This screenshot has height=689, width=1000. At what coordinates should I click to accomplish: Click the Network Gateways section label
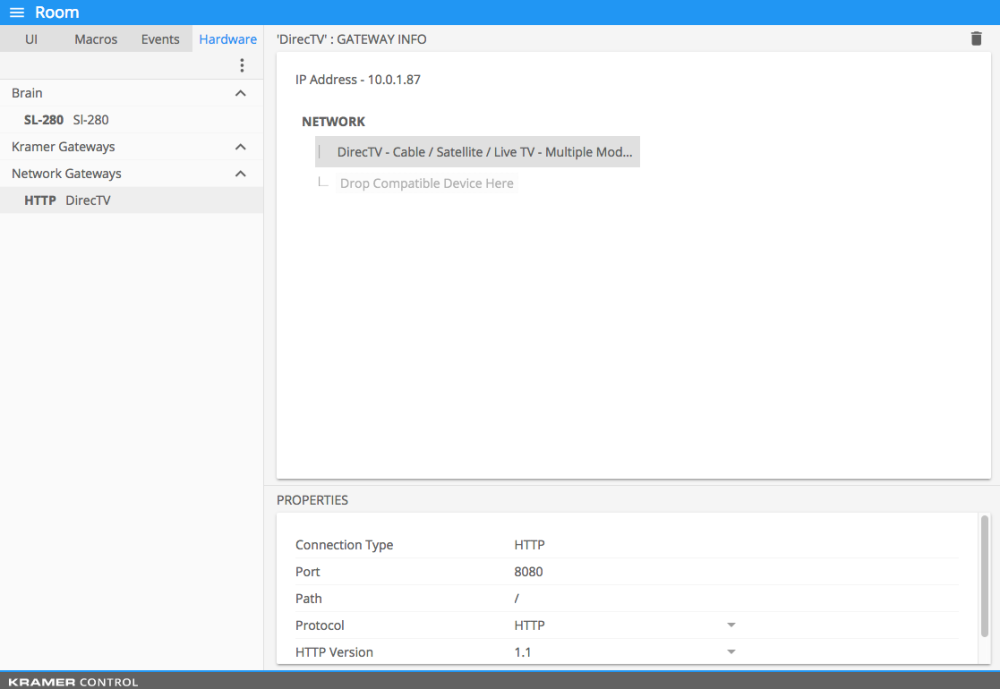(66, 174)
